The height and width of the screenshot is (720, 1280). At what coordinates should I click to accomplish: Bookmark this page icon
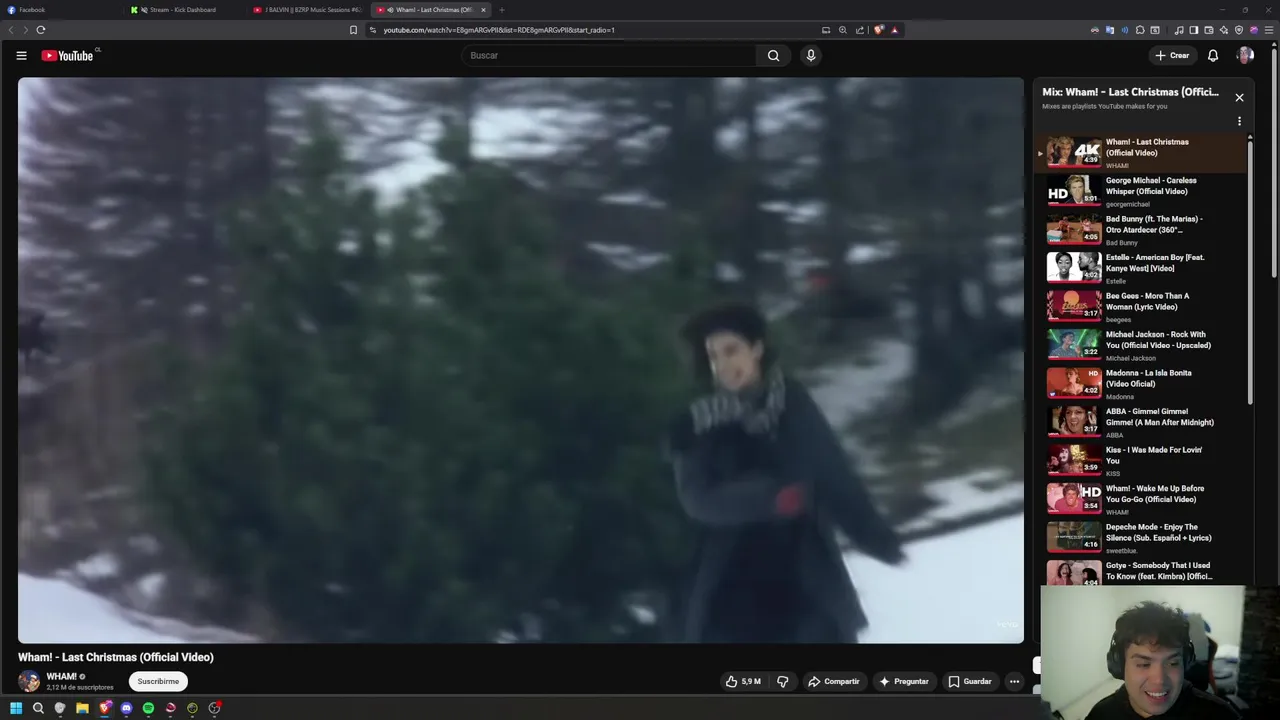353,30
